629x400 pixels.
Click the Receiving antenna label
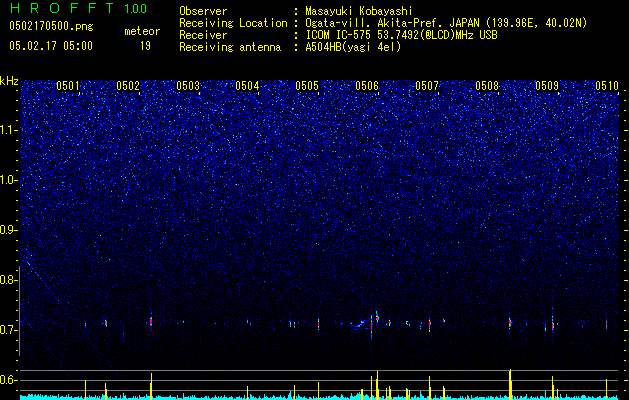(230, 47)
